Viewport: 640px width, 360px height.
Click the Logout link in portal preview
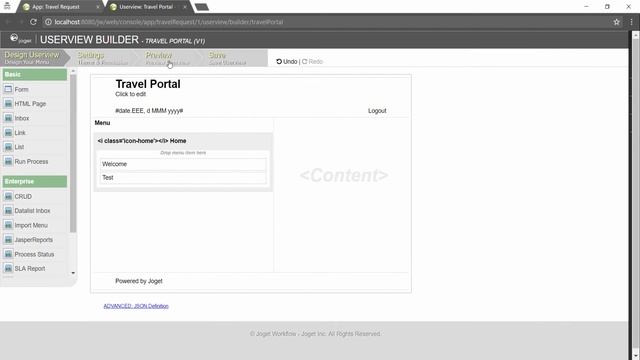377,111
